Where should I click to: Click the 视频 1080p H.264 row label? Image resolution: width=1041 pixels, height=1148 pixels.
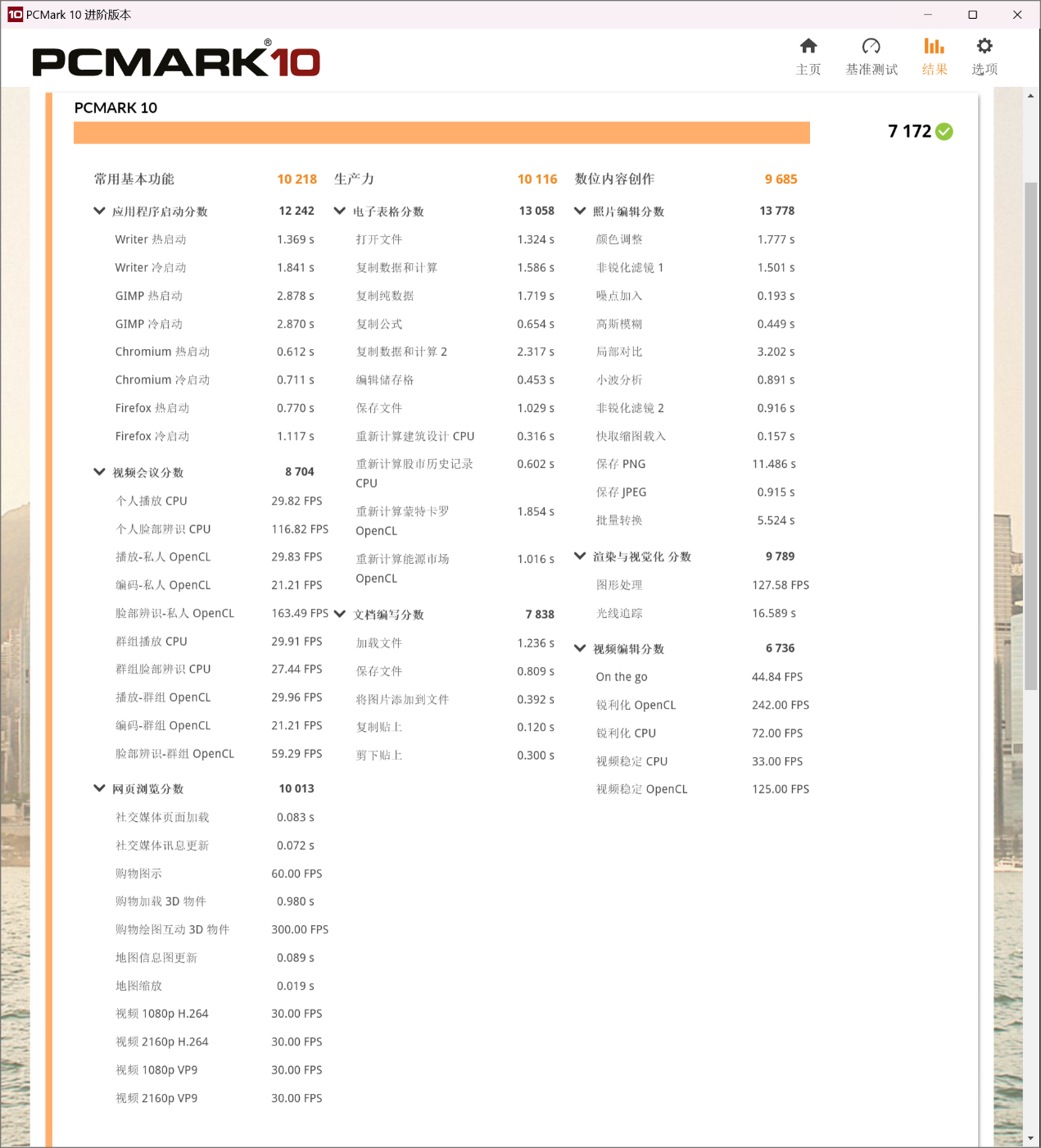point(162,1014)
